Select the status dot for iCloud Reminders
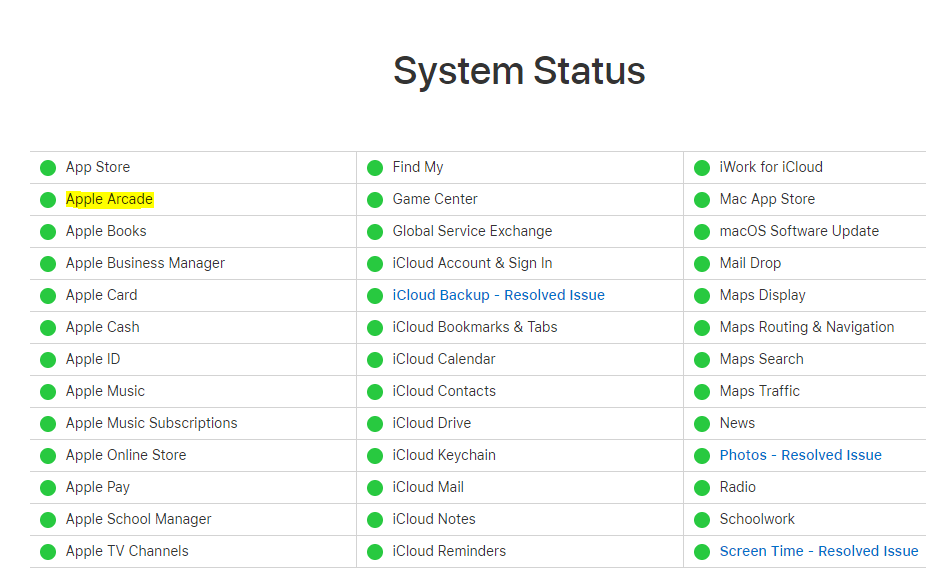926x568 pixels. [x=375, y=552]
